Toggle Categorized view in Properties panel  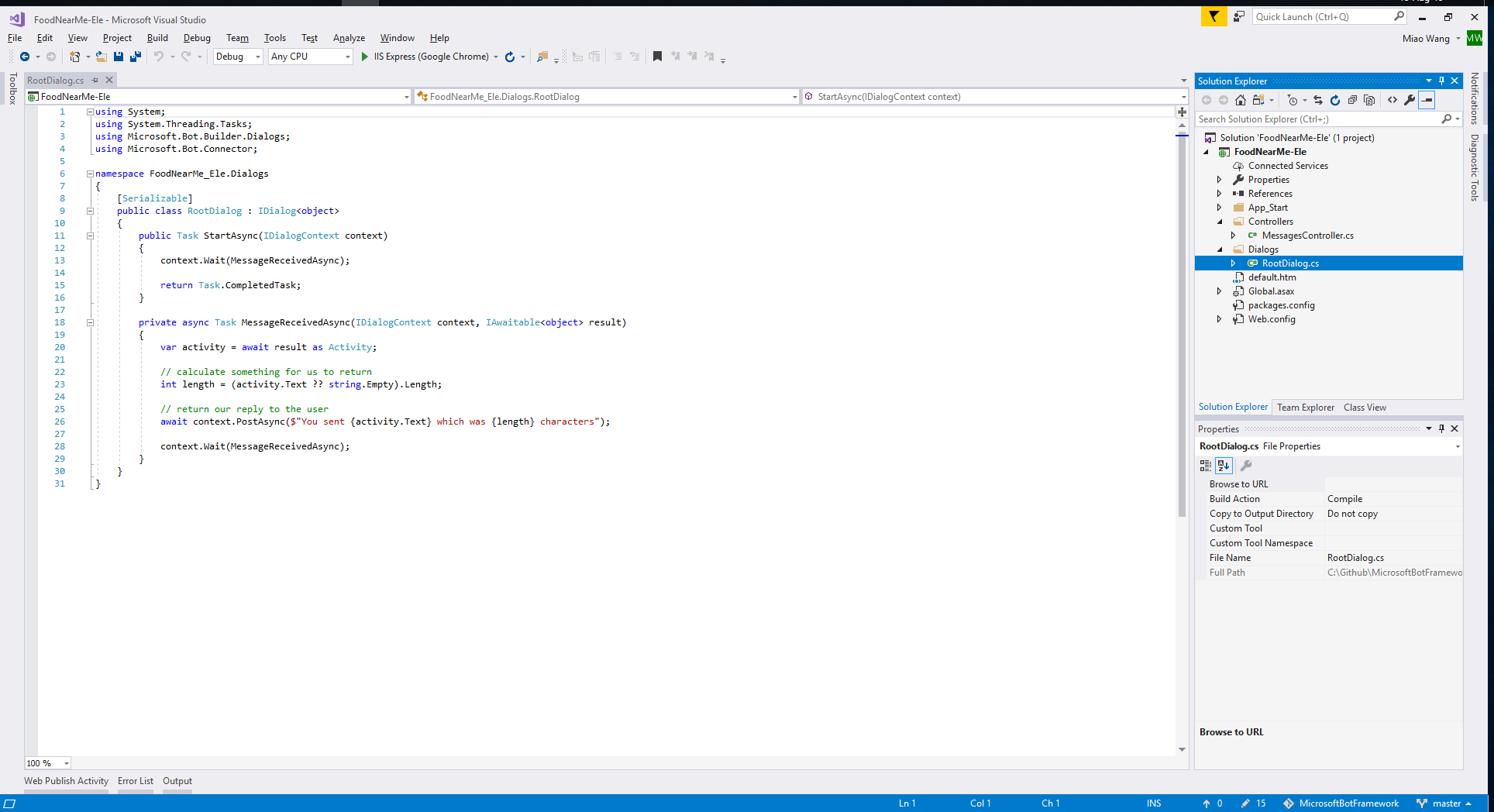point(1206,466)
